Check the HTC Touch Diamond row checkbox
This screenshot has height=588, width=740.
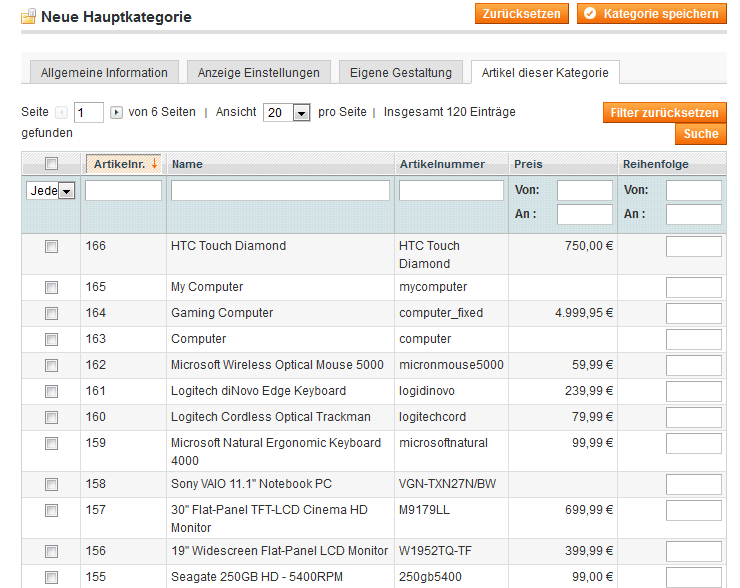tap(51, 246)
